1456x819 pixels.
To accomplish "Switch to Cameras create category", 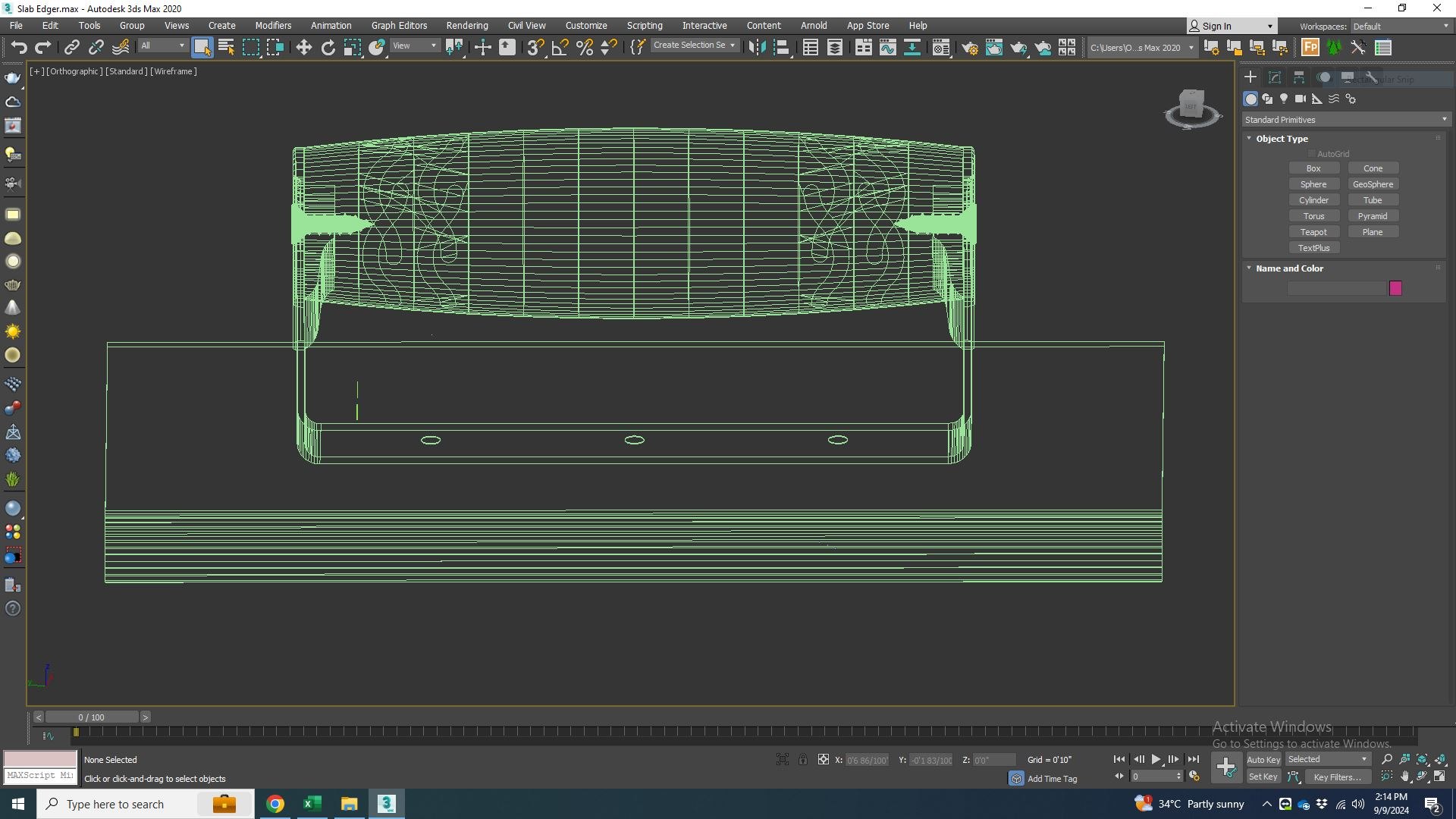I will coord(1301,99).
